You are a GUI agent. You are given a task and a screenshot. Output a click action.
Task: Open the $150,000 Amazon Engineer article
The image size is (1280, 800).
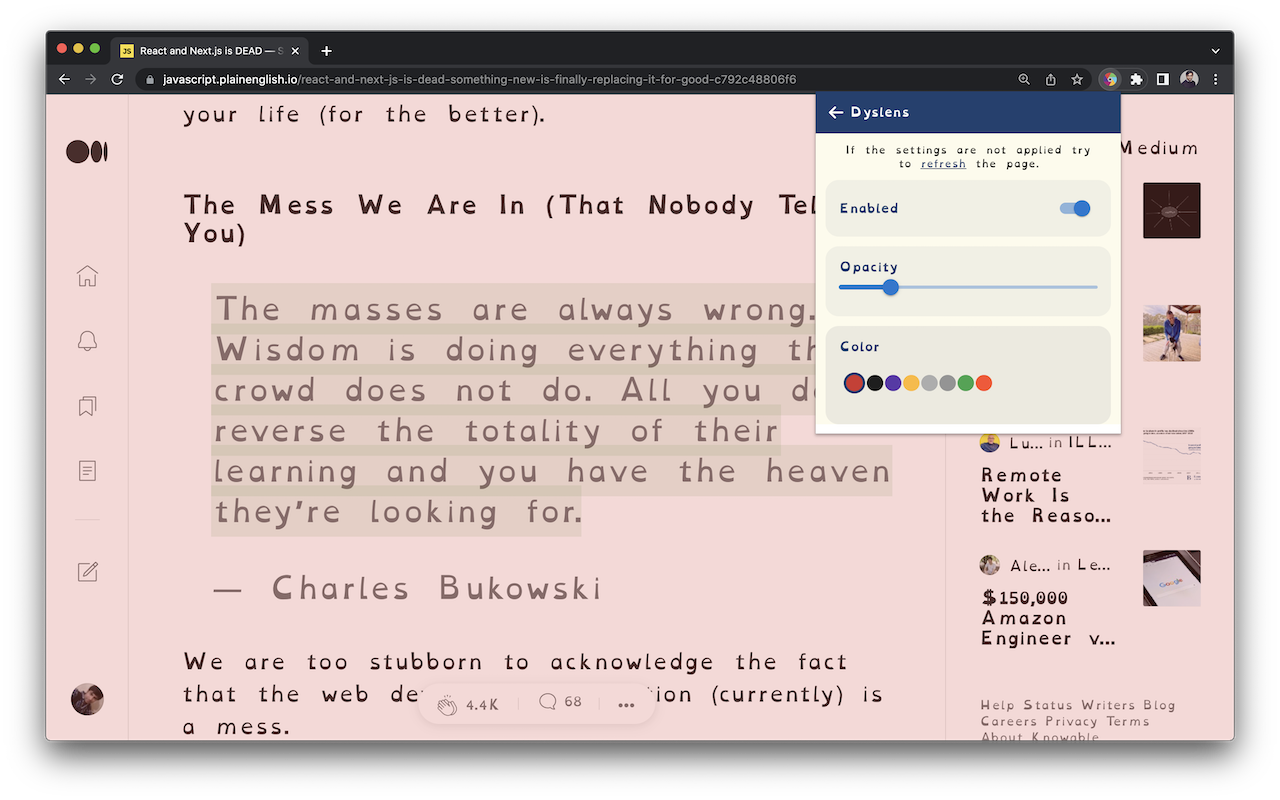[x=1048, y=618]
